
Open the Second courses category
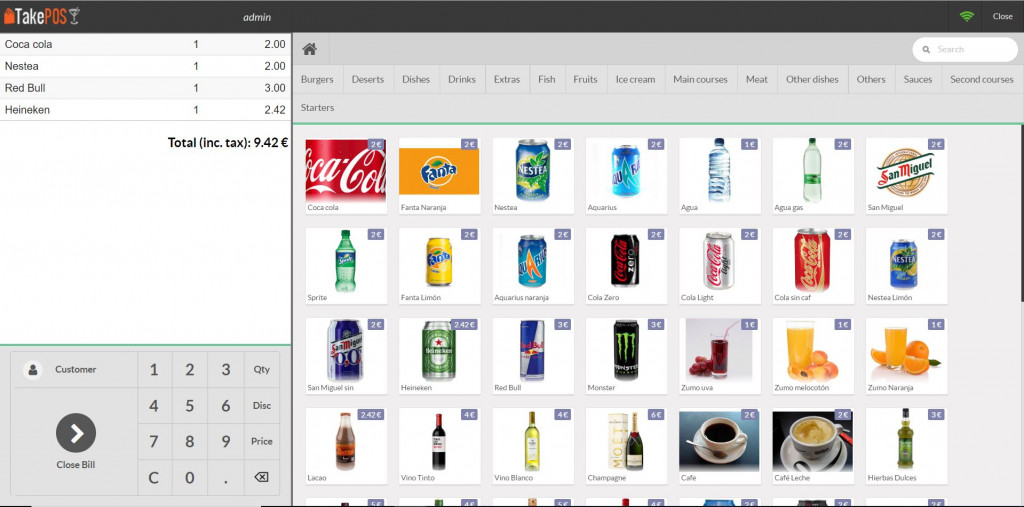(982, 79)
